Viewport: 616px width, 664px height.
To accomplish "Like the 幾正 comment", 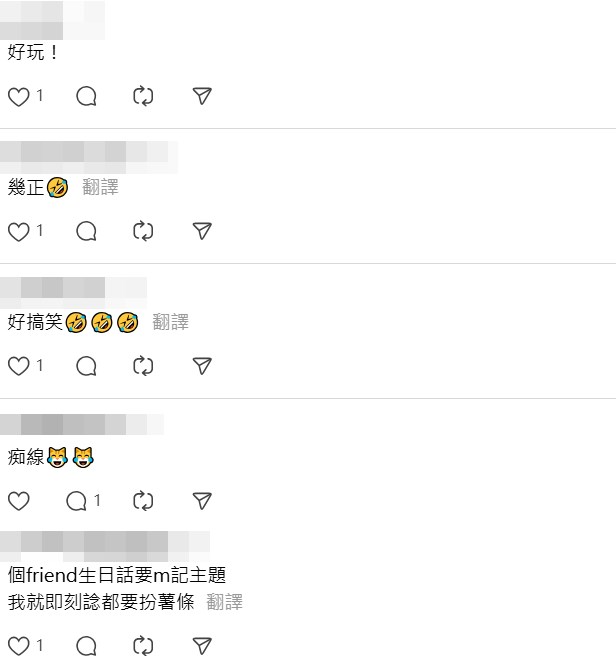I will click(x=19, y=232).
